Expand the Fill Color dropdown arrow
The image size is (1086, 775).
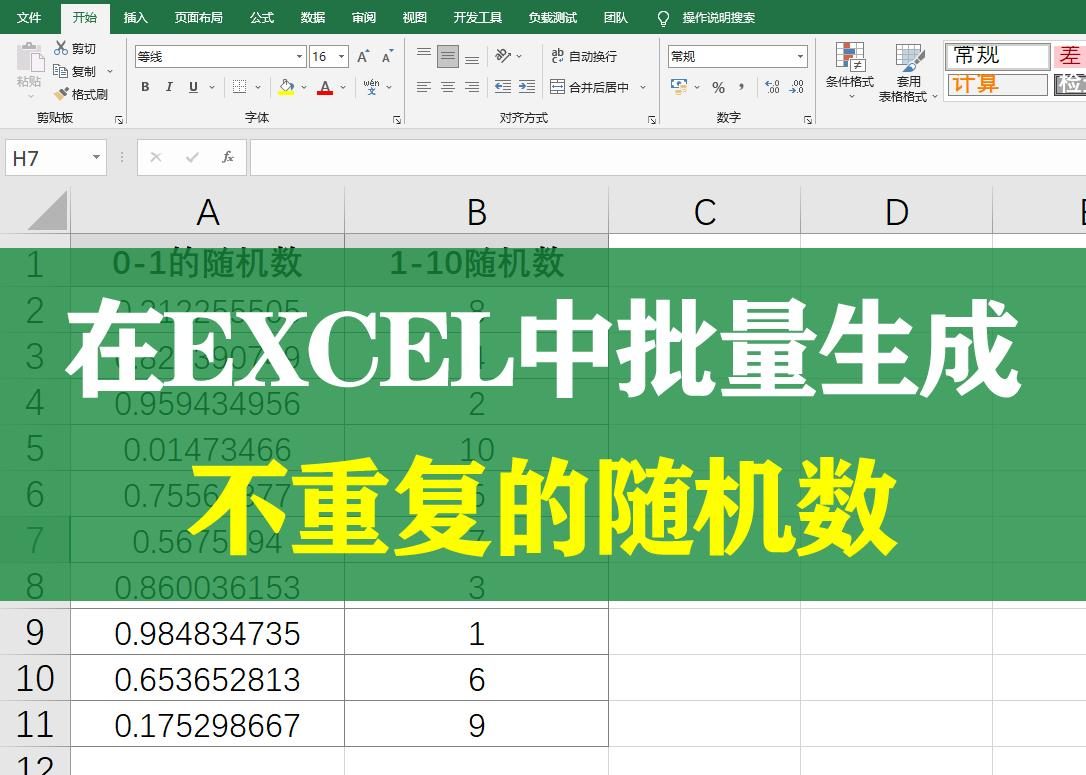303,87
